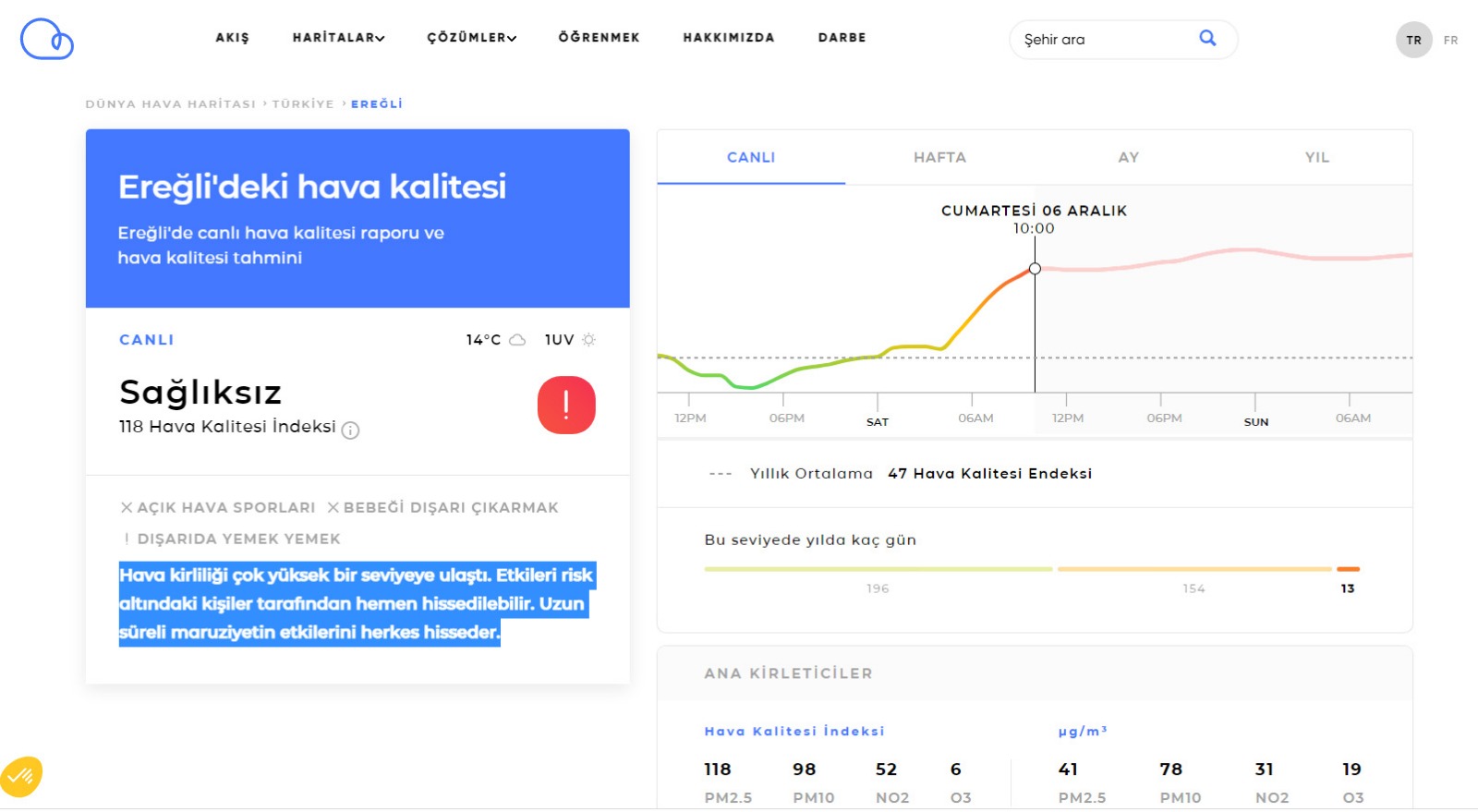This screenshot has height=812, width=1478.
Task: Expand the ÇÖZÜMLER dropdown menu
Action: (471, 38)
